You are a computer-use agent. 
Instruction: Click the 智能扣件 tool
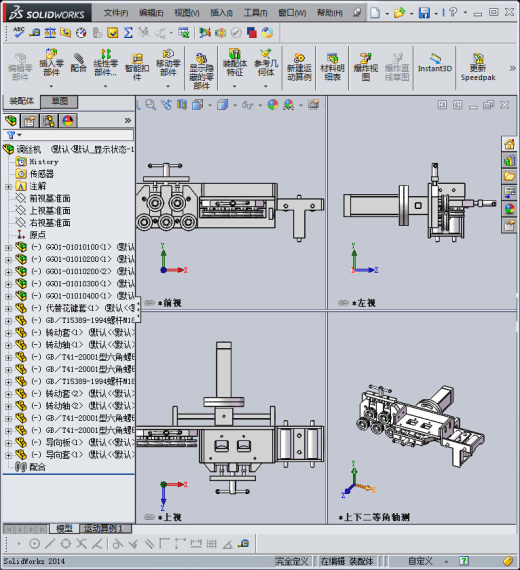coord(137,67)
